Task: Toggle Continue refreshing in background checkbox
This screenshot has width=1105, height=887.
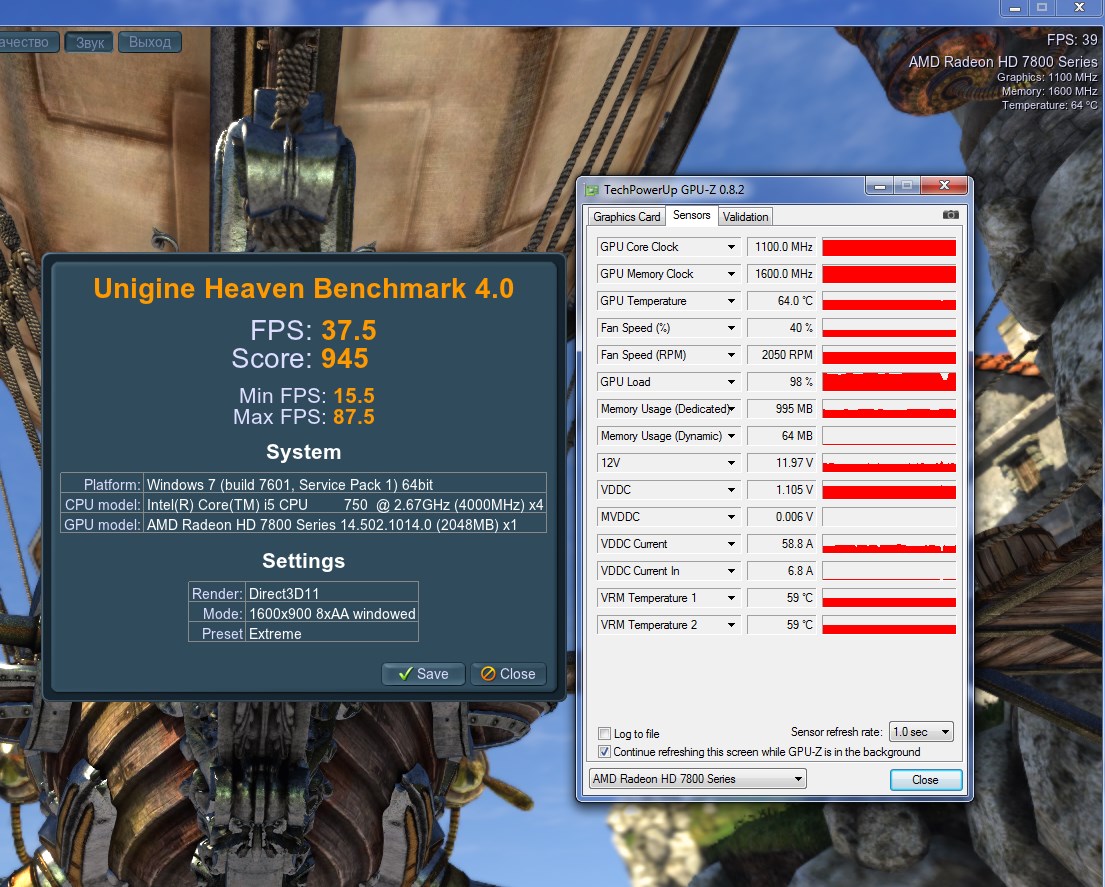Action: tap(604, 752)
